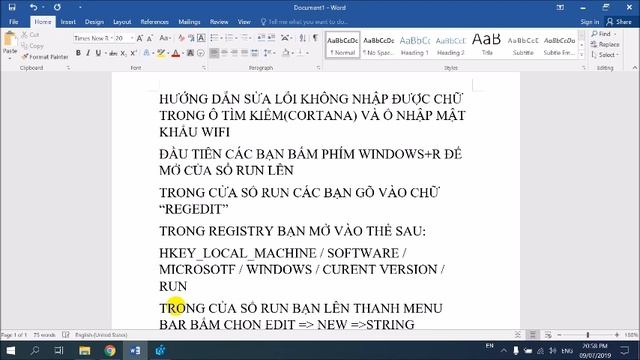Decrease the paragraph indent
The image size is (640, 360).
261,38
